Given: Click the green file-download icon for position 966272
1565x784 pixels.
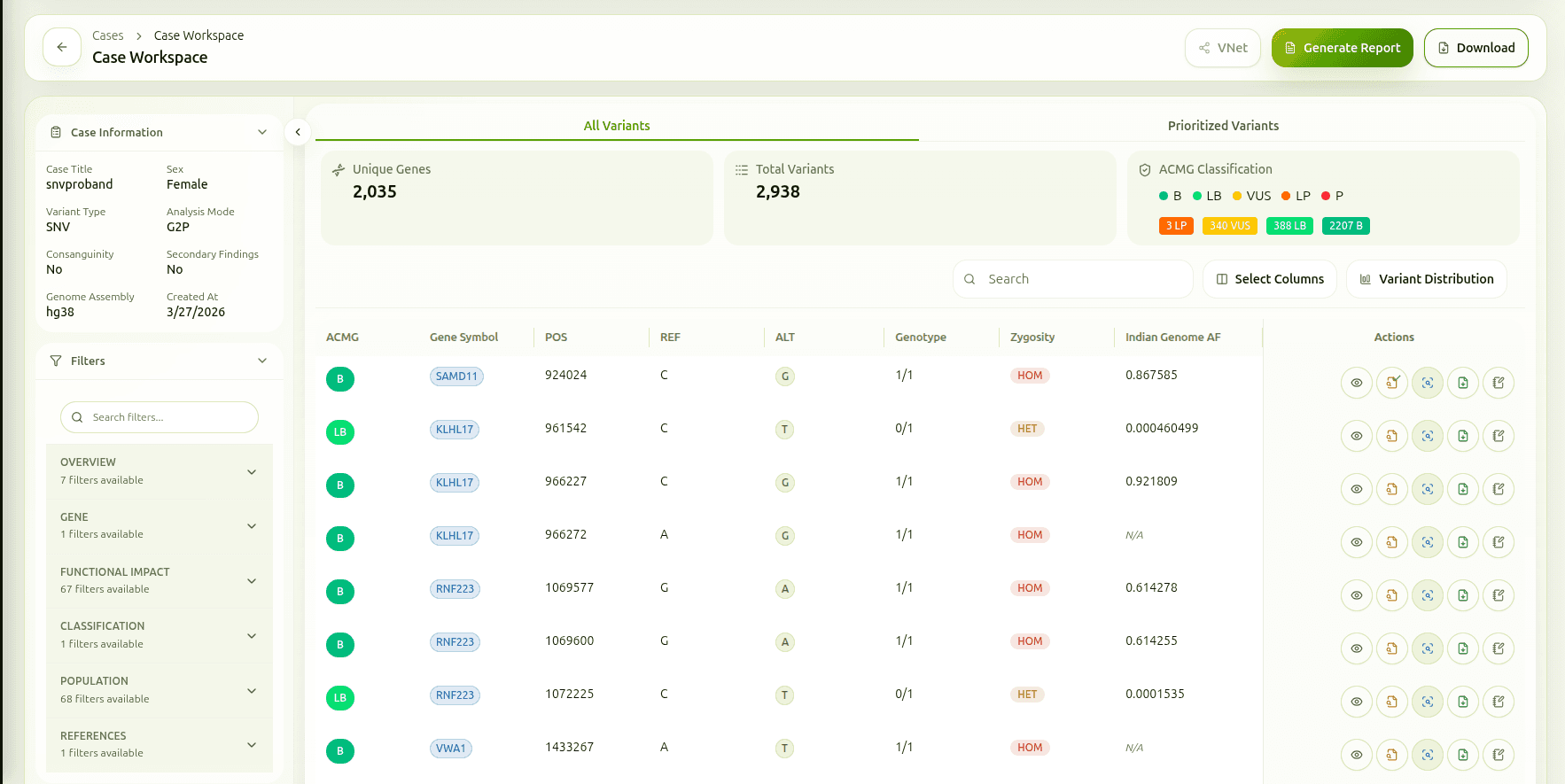Looking at the screenshot, I should 1463,542.
